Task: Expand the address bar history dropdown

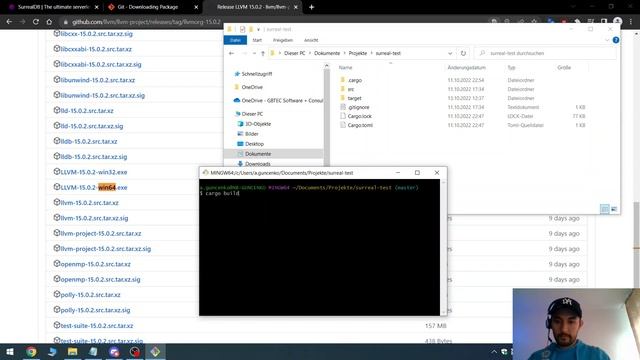Action: tap(450, 53)
